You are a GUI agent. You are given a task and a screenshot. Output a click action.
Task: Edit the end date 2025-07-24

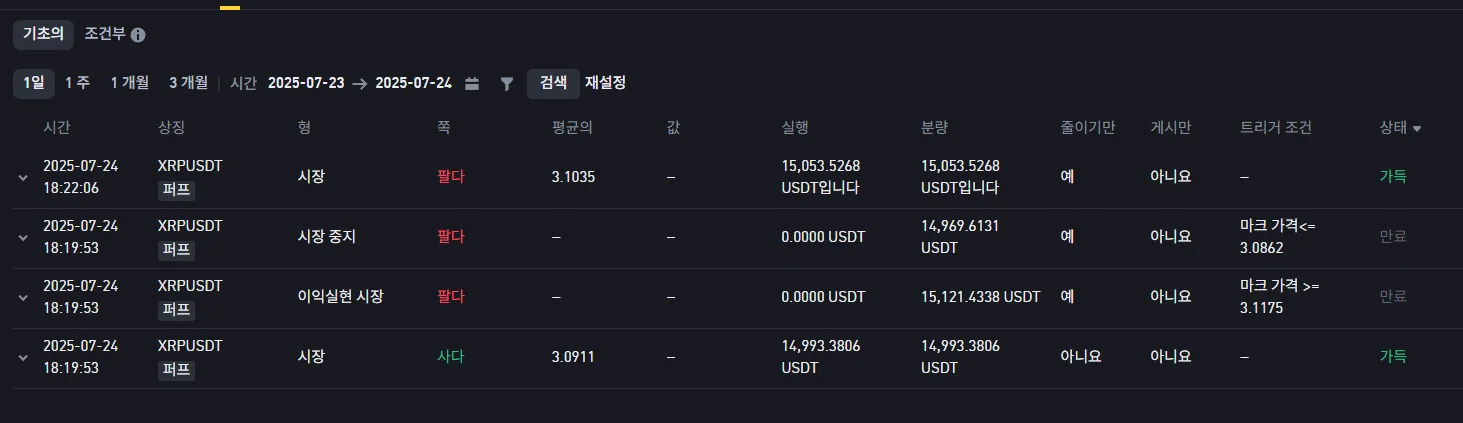[x=413, y=83]
